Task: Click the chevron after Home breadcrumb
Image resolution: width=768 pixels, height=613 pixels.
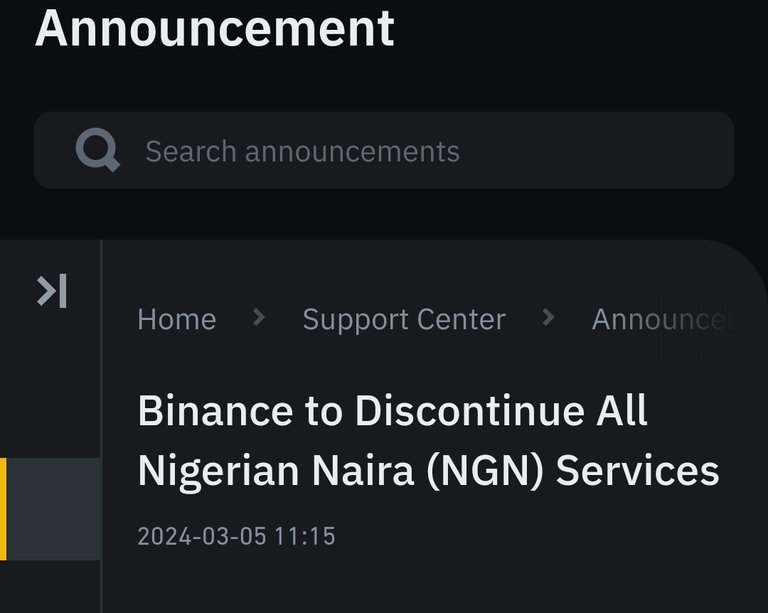Action: [259, 317]
